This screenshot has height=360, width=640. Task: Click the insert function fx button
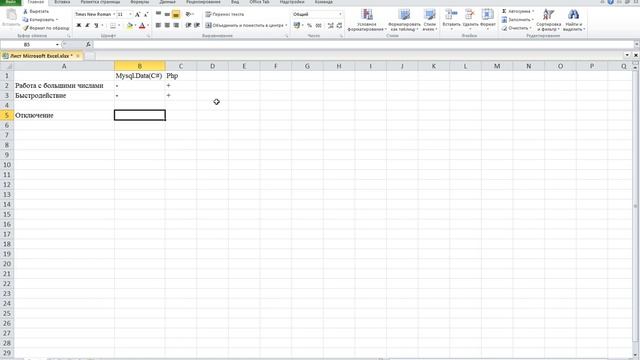(88, 44)
